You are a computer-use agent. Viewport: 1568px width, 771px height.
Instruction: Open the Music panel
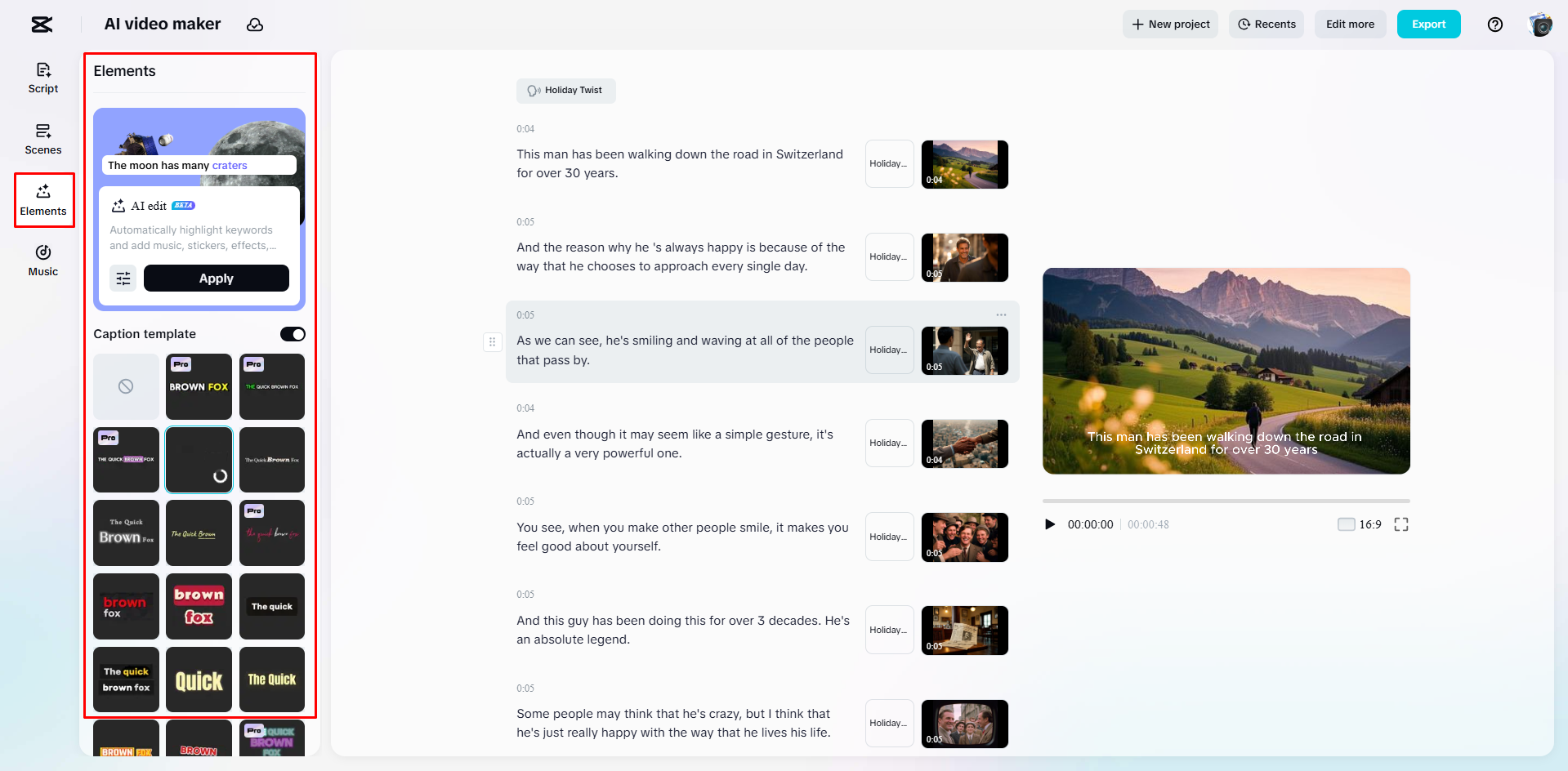point(43,261)
